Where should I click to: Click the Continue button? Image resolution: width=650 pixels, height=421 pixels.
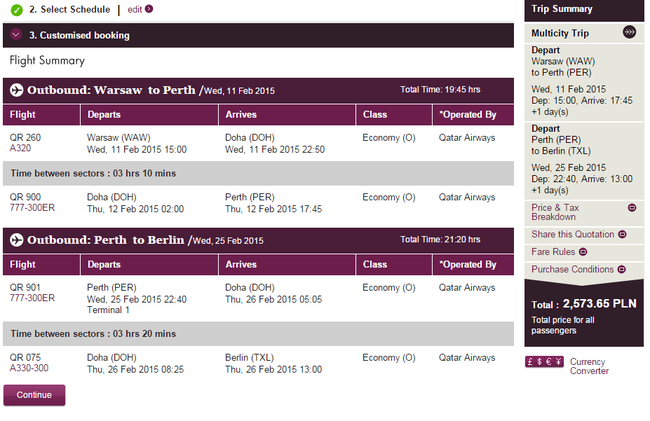34,395
